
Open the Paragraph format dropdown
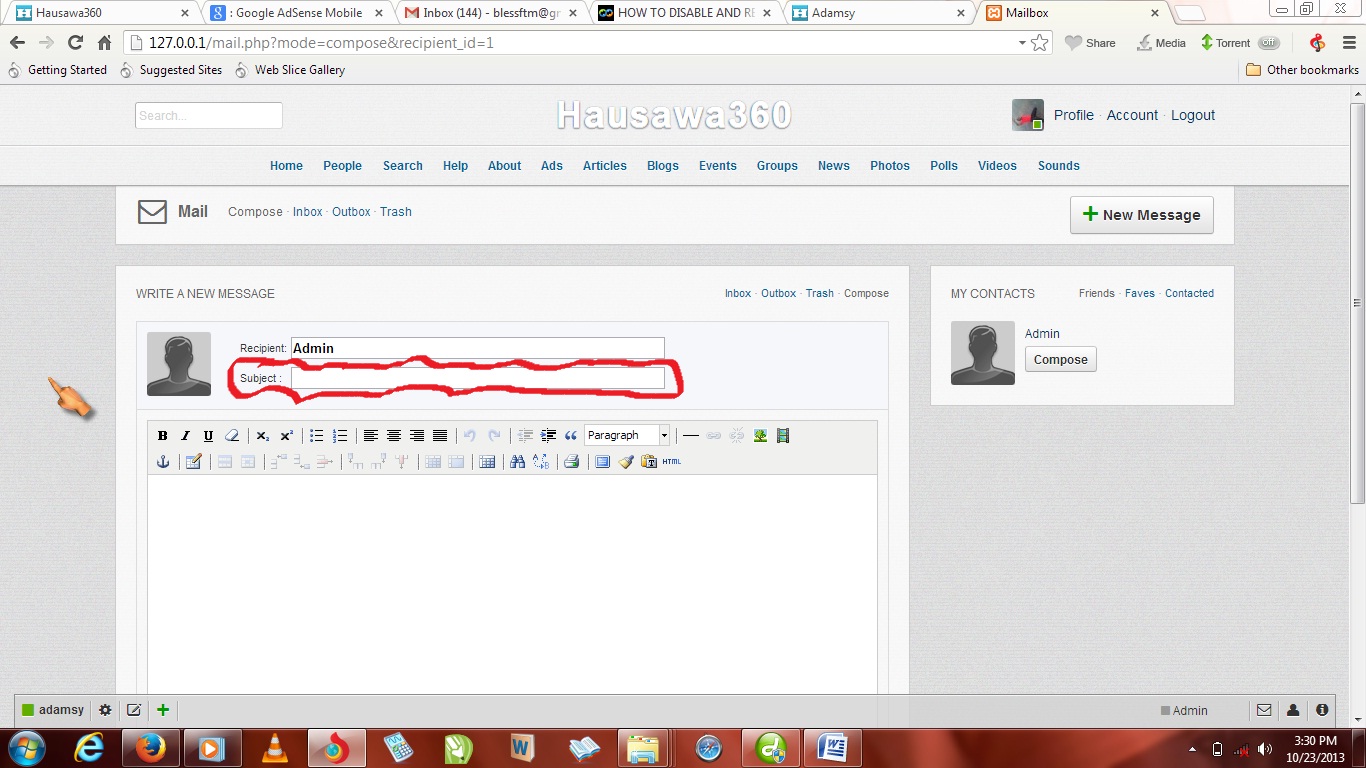627,435
